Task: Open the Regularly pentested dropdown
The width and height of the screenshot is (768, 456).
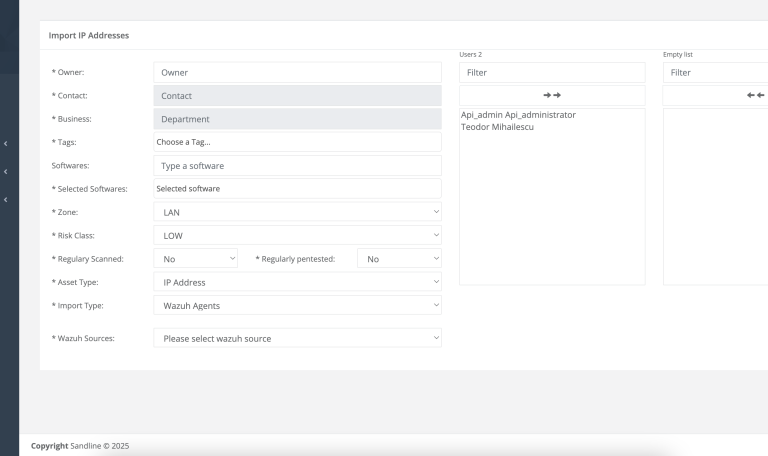Action: click(399, 259)
